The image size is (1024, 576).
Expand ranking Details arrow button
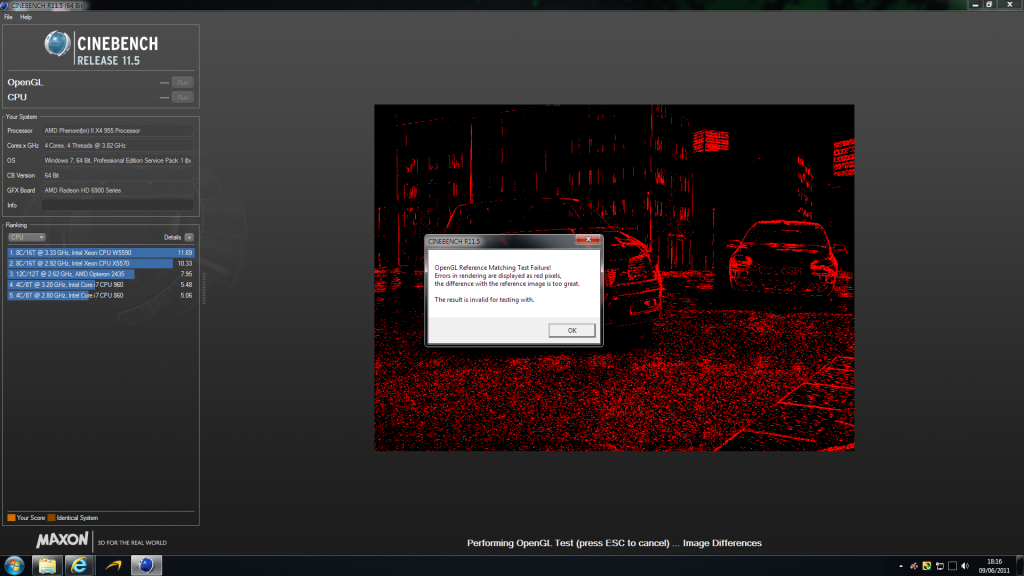point(189,237)
